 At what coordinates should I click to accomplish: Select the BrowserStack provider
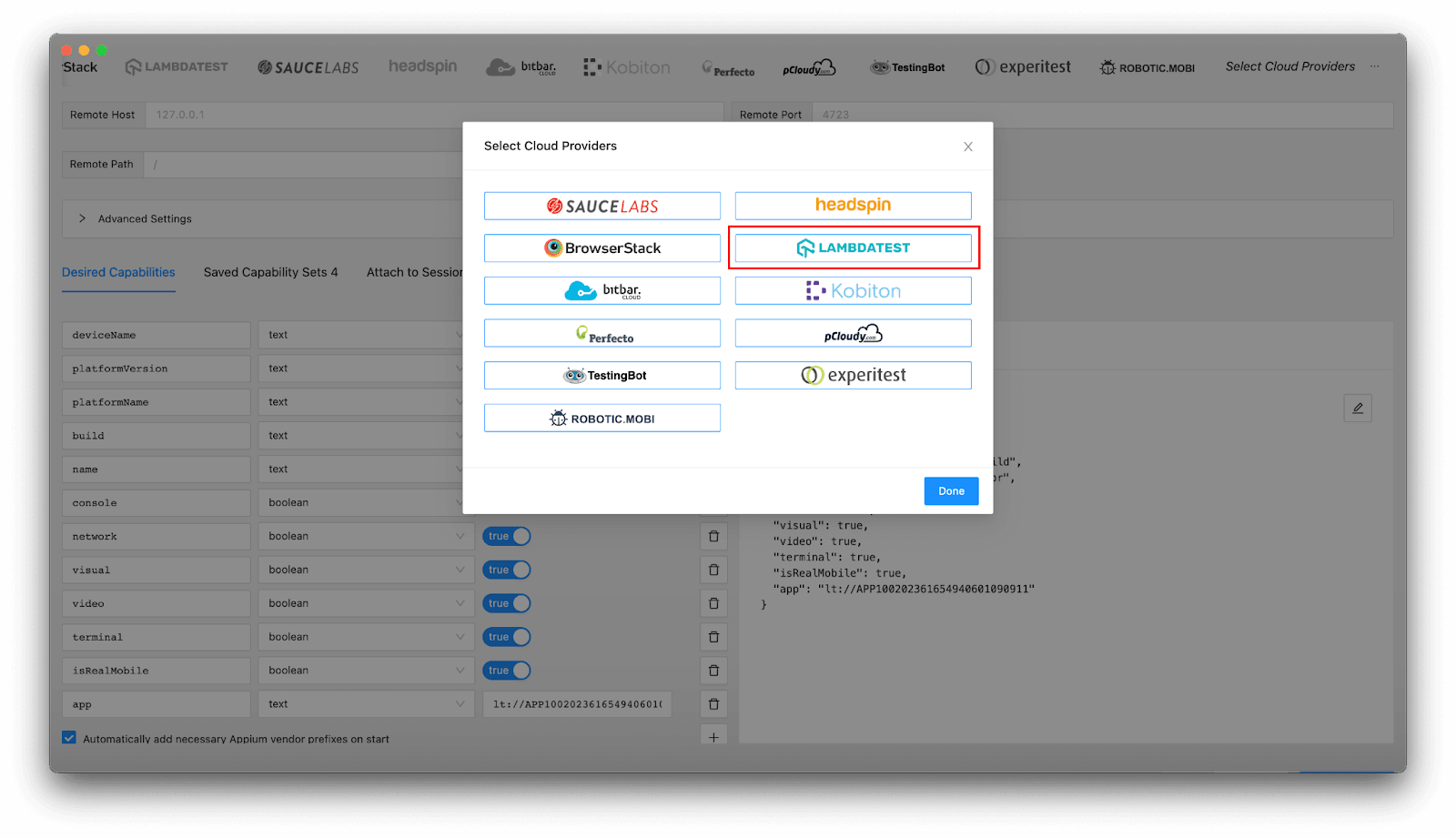602,247
